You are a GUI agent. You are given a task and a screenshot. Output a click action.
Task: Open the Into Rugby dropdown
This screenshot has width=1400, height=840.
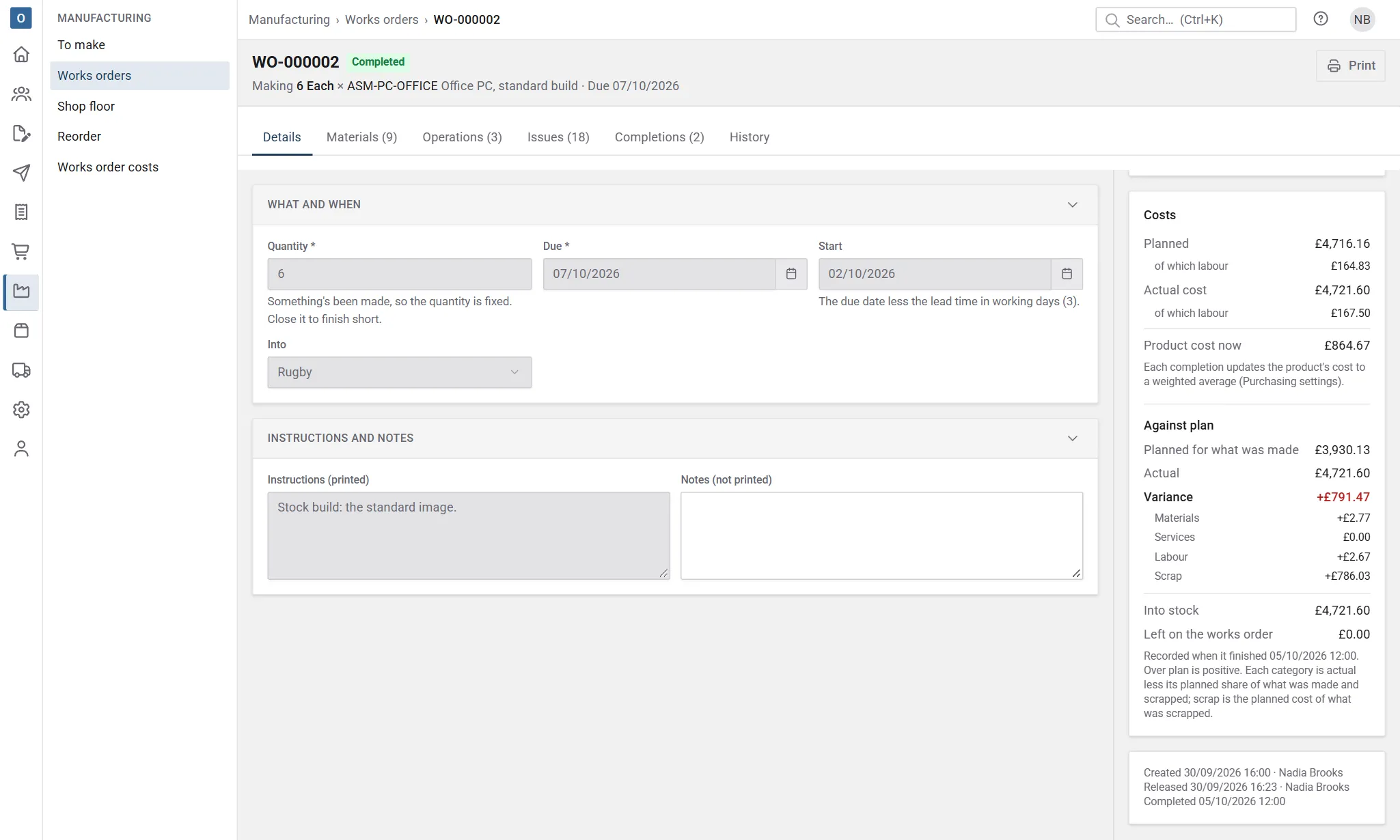point(400,372)
